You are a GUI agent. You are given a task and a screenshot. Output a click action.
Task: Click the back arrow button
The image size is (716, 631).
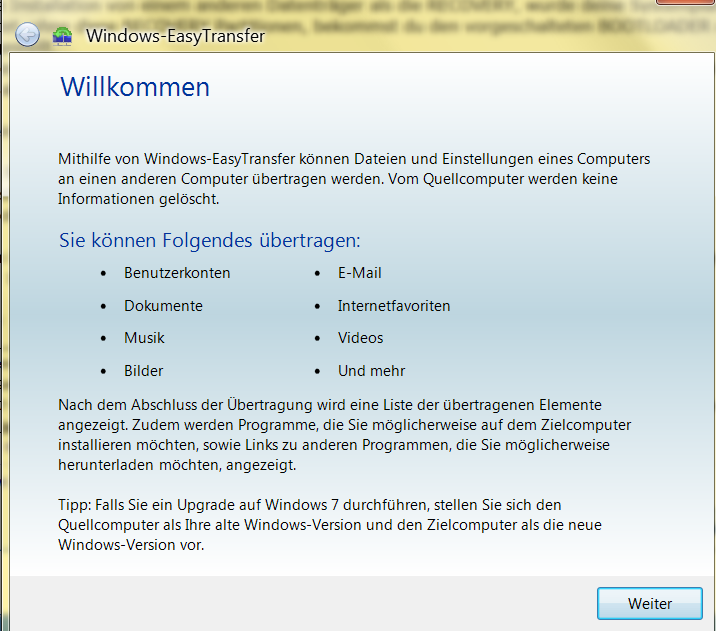point(27,35)
